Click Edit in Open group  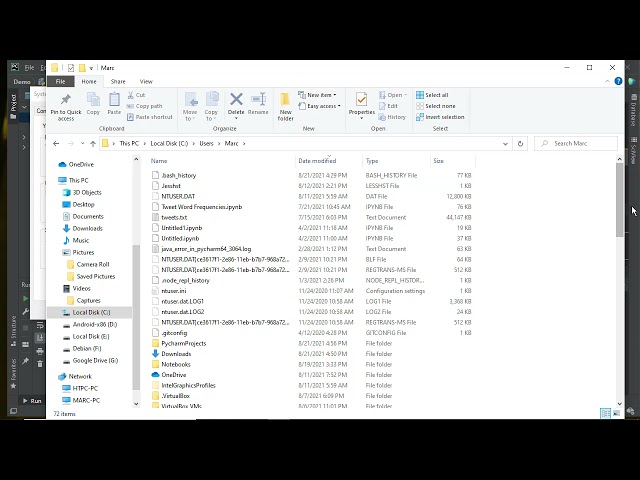tap(388, 106)
